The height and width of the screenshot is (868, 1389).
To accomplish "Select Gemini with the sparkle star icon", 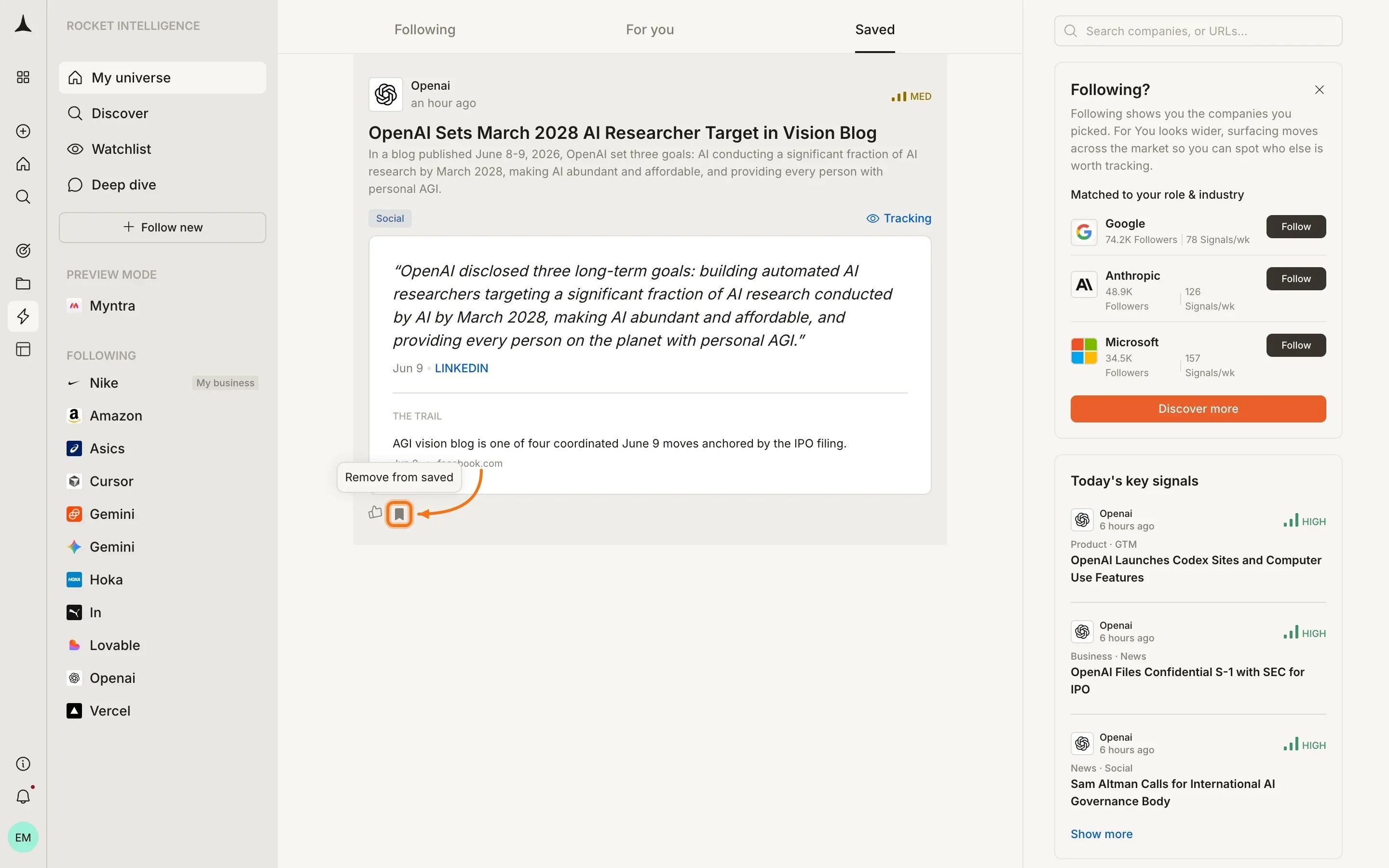I will pos(163,546).
